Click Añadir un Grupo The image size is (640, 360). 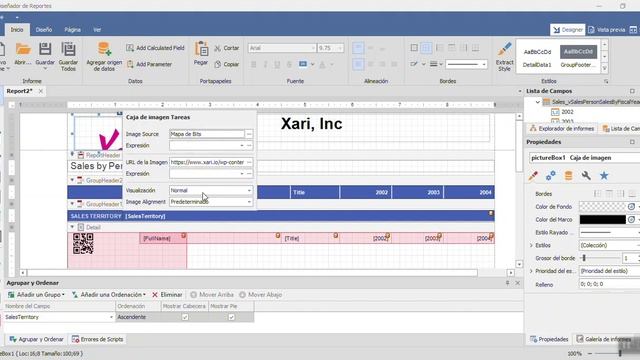(36, 294)
